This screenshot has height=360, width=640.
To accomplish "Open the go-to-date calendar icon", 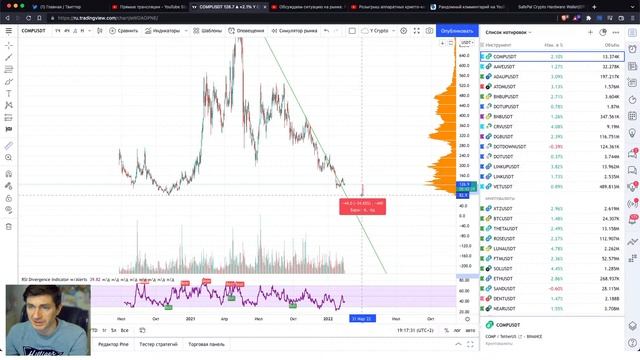I will click(142, 330).
